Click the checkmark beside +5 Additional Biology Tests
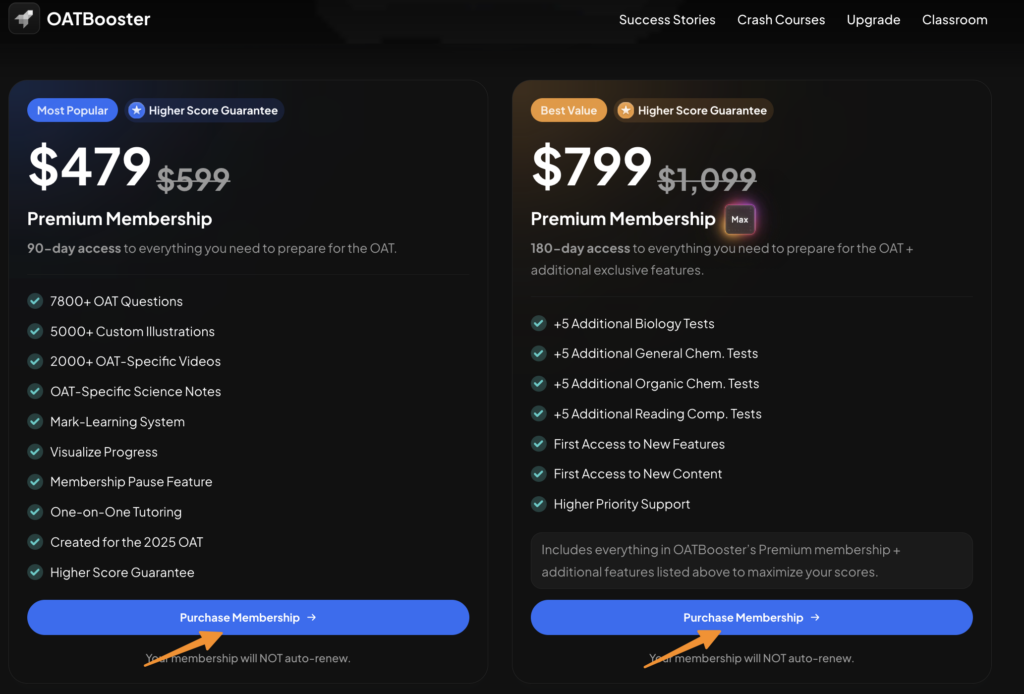Viewport: 1024px width, 694px height. pos(539,323)
